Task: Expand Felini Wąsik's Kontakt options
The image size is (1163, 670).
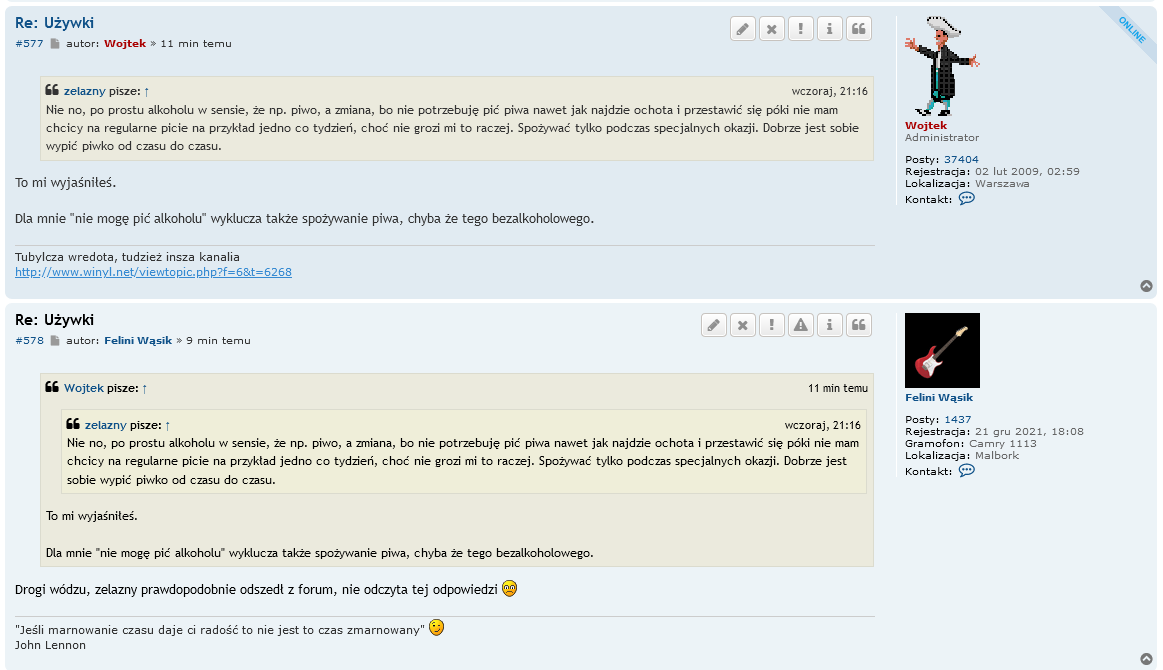Action: [966, 471]
